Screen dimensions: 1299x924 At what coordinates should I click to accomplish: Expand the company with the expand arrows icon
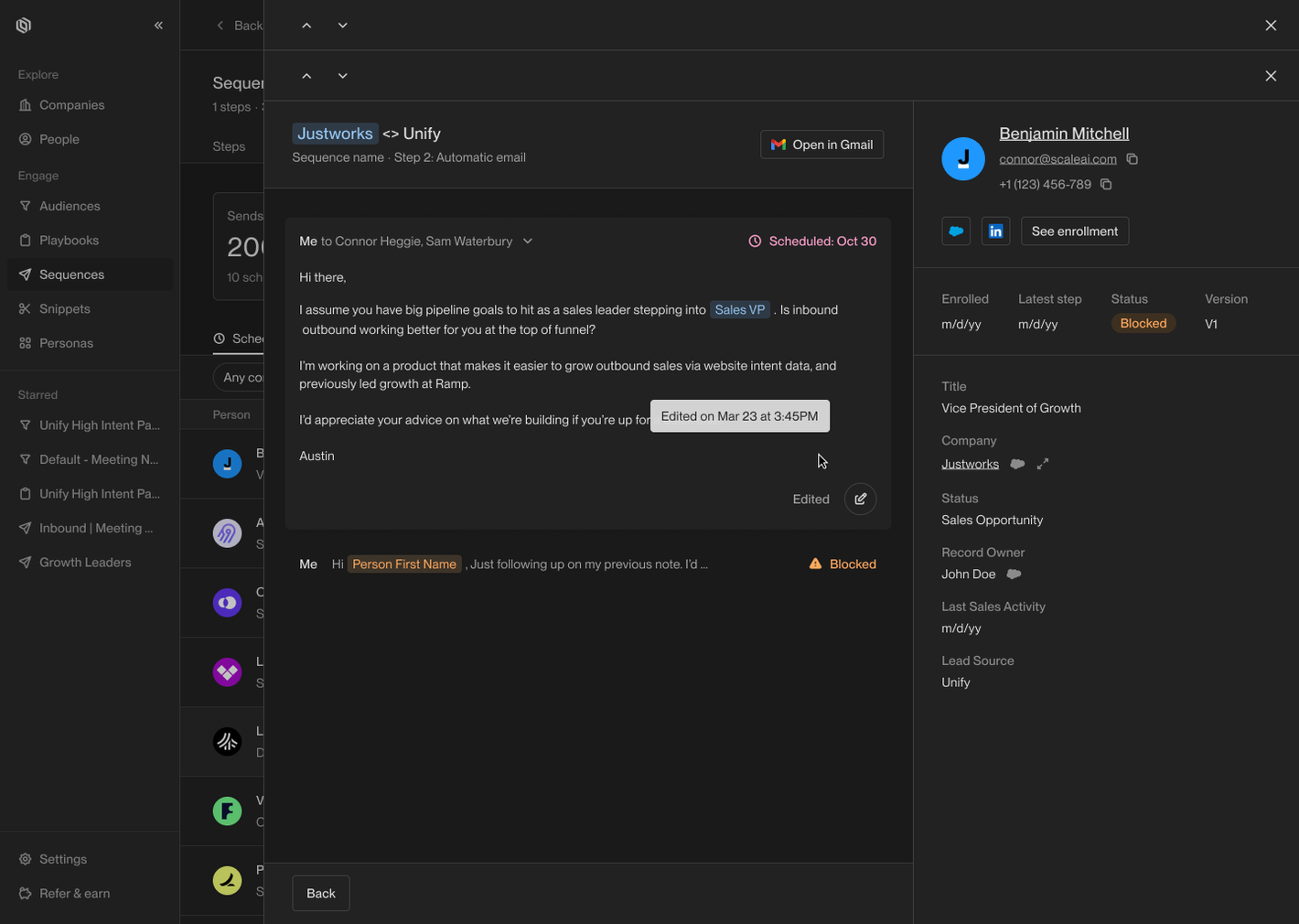pyautogui.click(x=1043, y=465)
